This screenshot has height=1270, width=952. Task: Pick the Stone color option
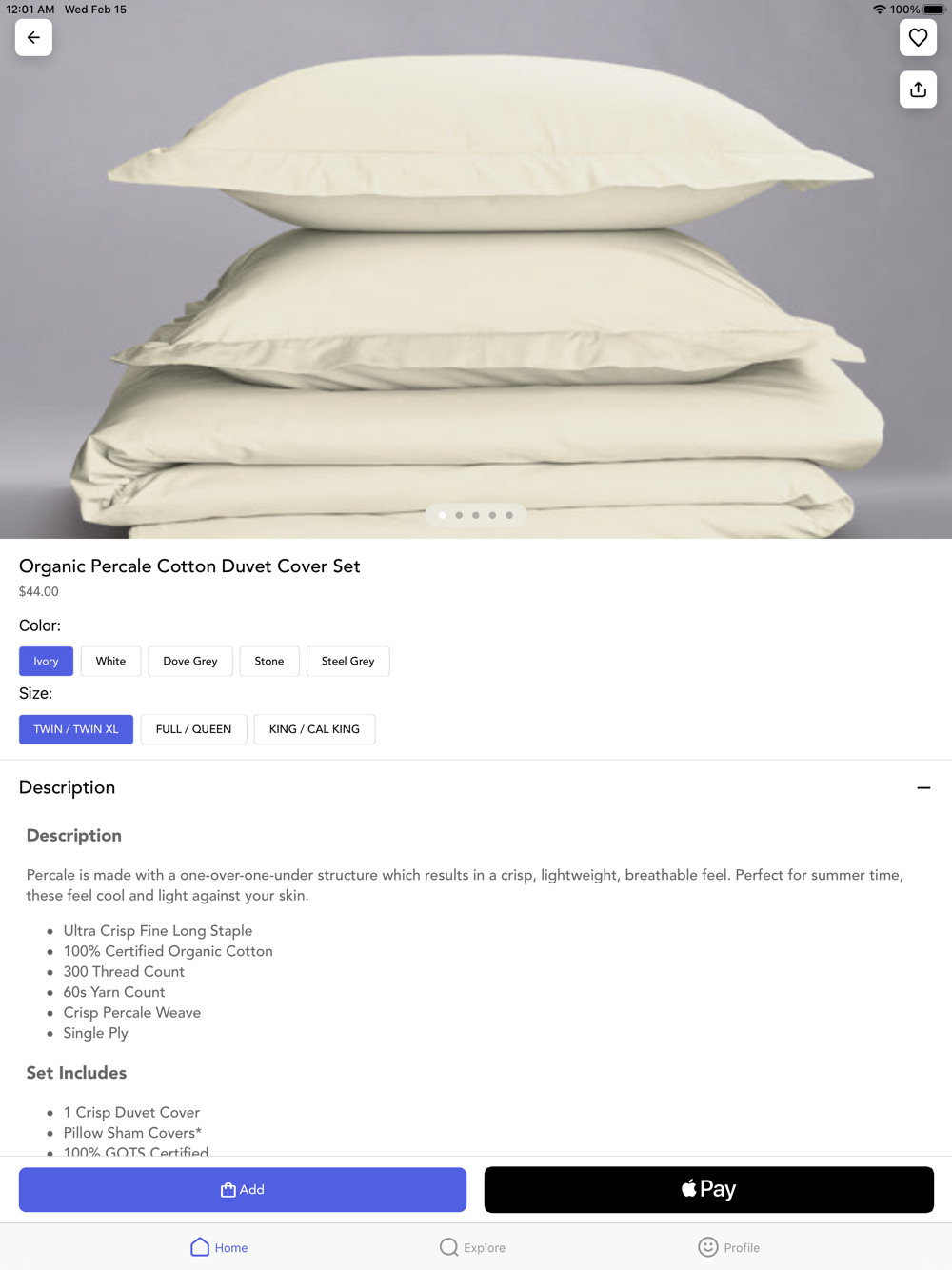pyautogui.click(x=269, y=661)
